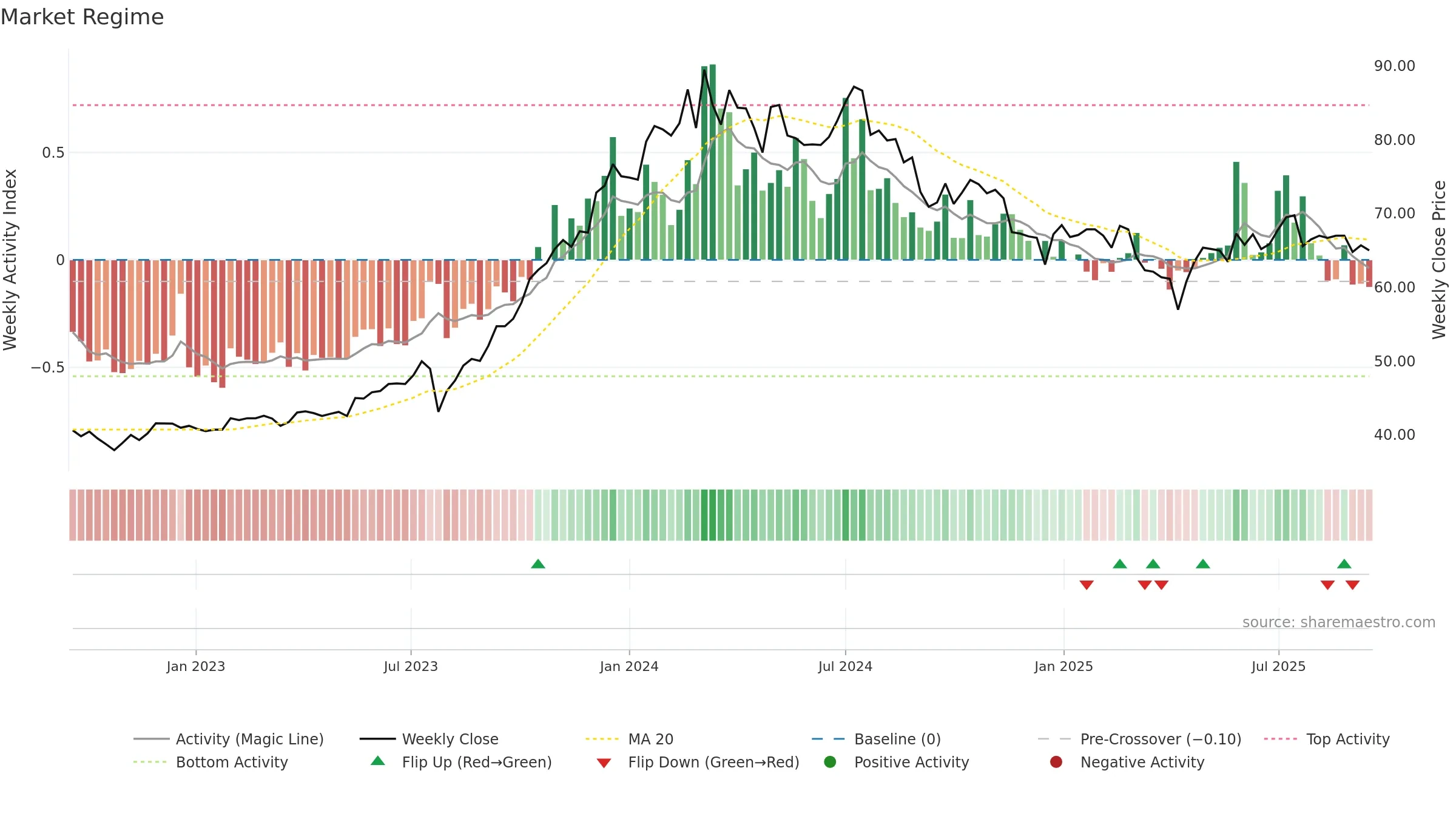Click the Jan 2024 x-axis label

point(629,666)
